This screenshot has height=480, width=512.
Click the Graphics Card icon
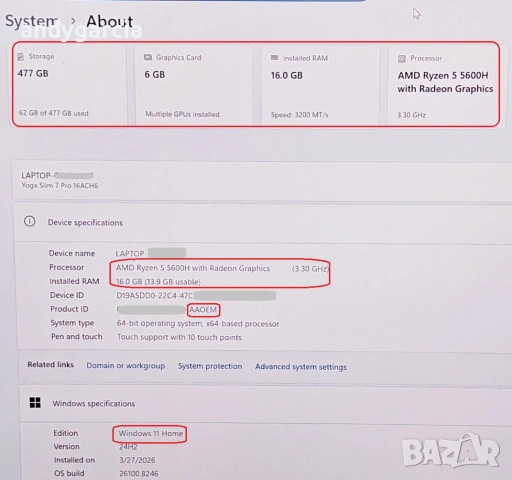click(x=148, y=57)
